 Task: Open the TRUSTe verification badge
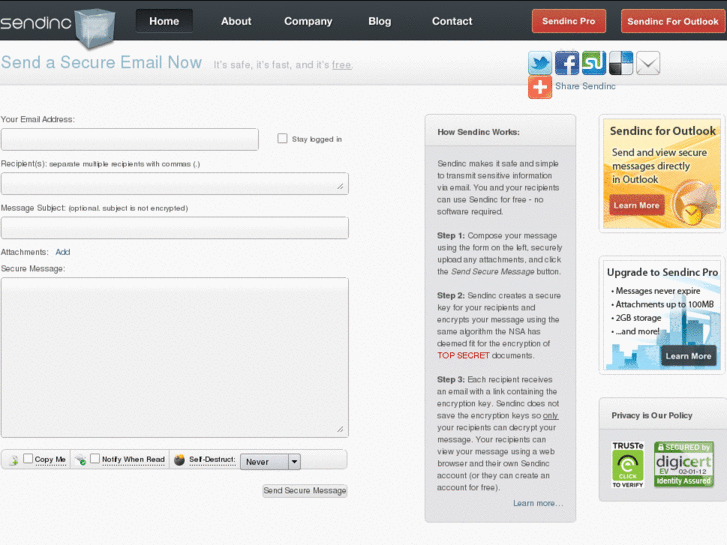[x=628, y=464]
